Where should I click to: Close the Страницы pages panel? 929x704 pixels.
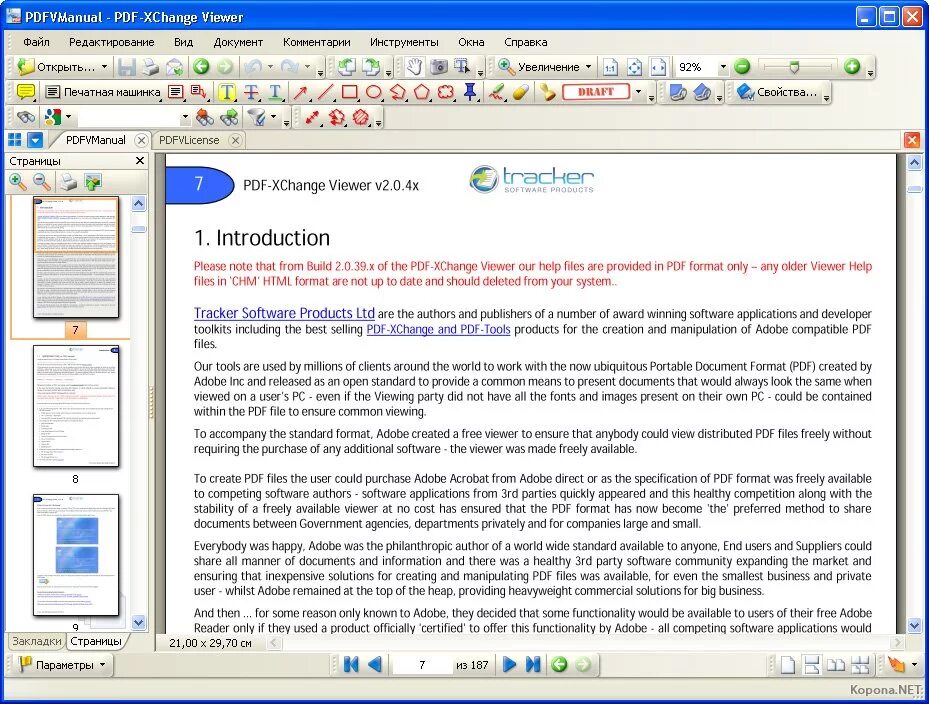click(140, 161)
